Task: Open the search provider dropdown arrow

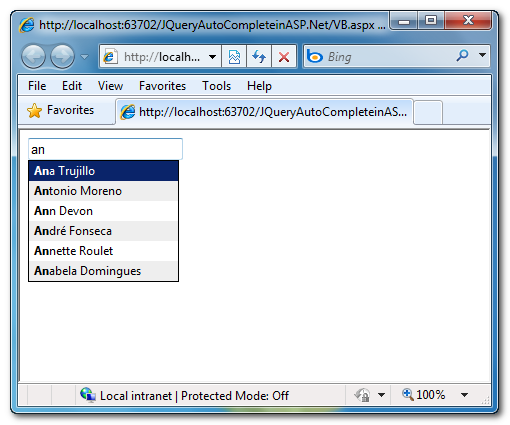Action: click(482, 55)
